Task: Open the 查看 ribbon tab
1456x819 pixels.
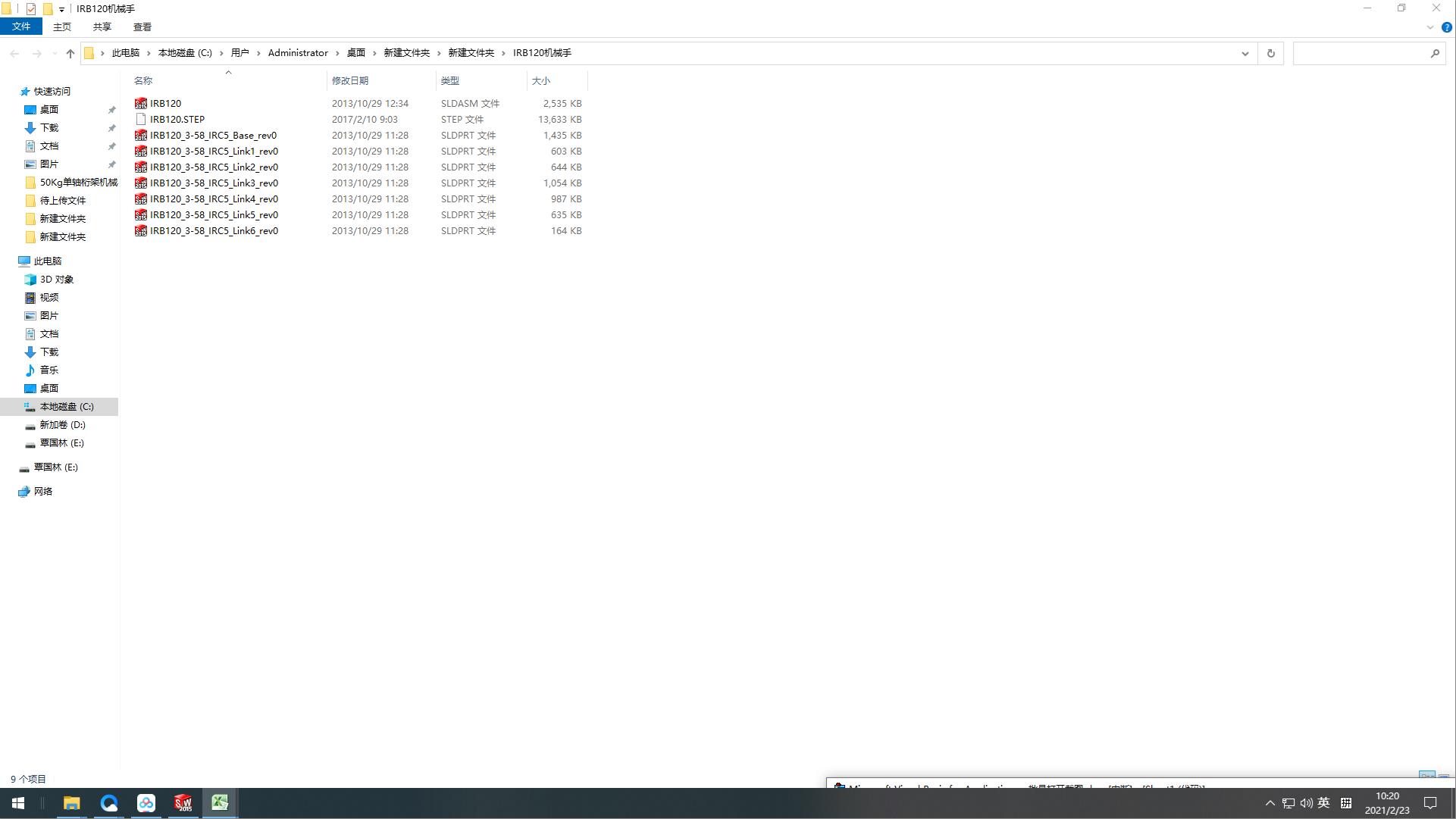Action: [x=142, y=27]
